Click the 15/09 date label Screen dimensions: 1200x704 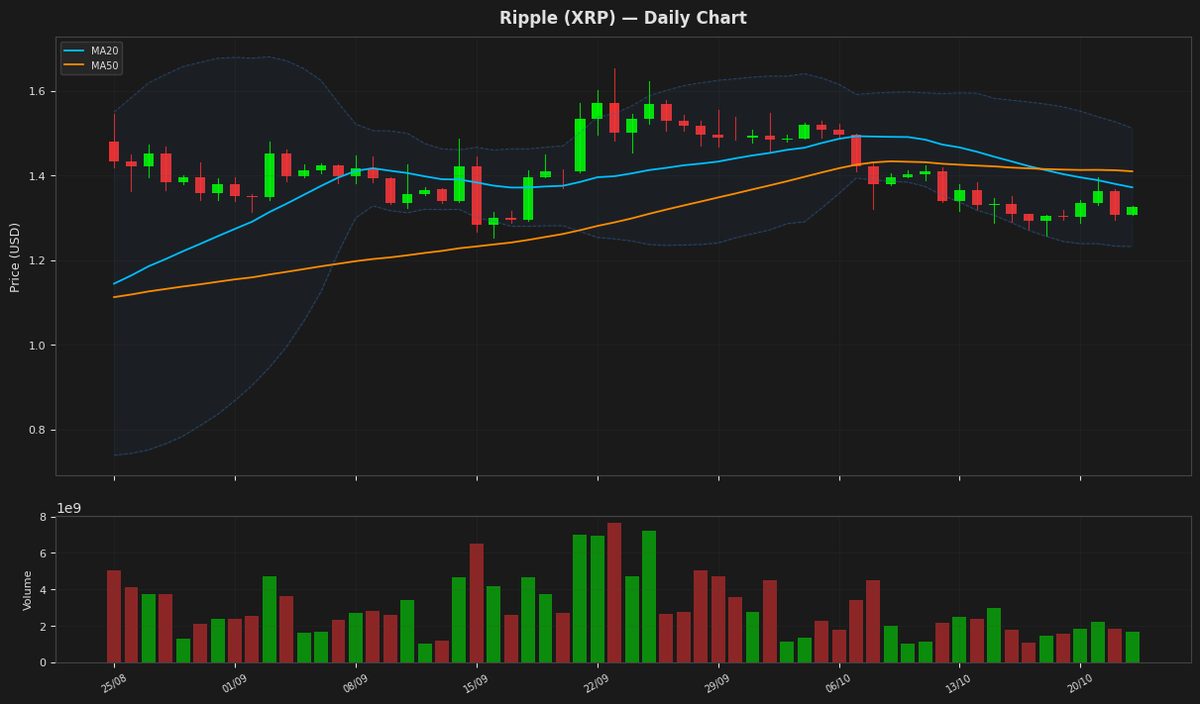476,683
